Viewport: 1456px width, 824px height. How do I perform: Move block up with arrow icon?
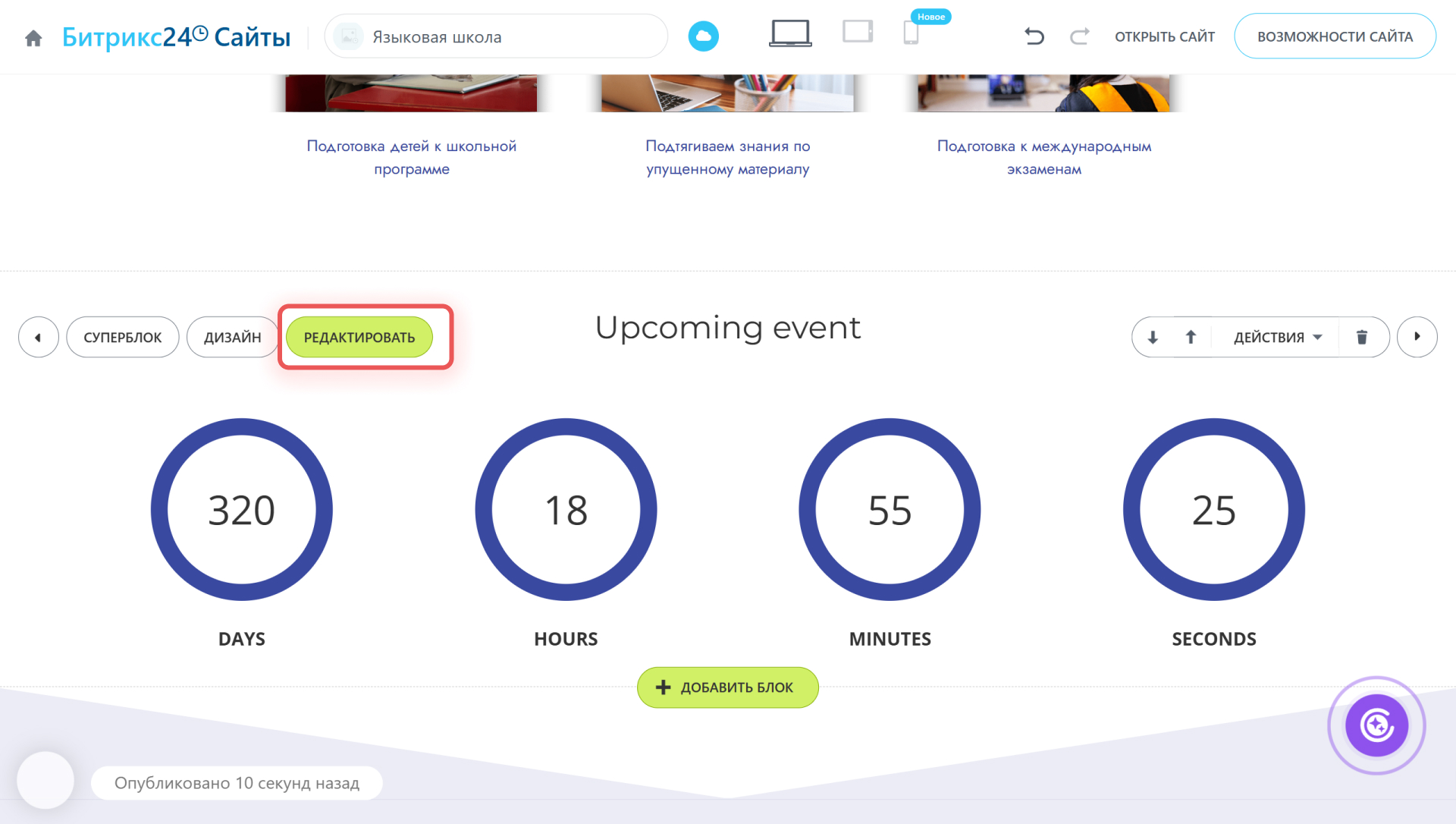pos(1191,337)
